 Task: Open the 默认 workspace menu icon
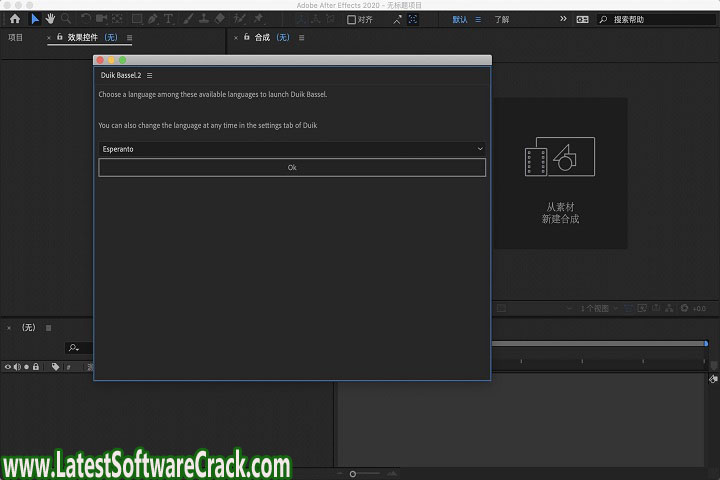pos(478,20)
